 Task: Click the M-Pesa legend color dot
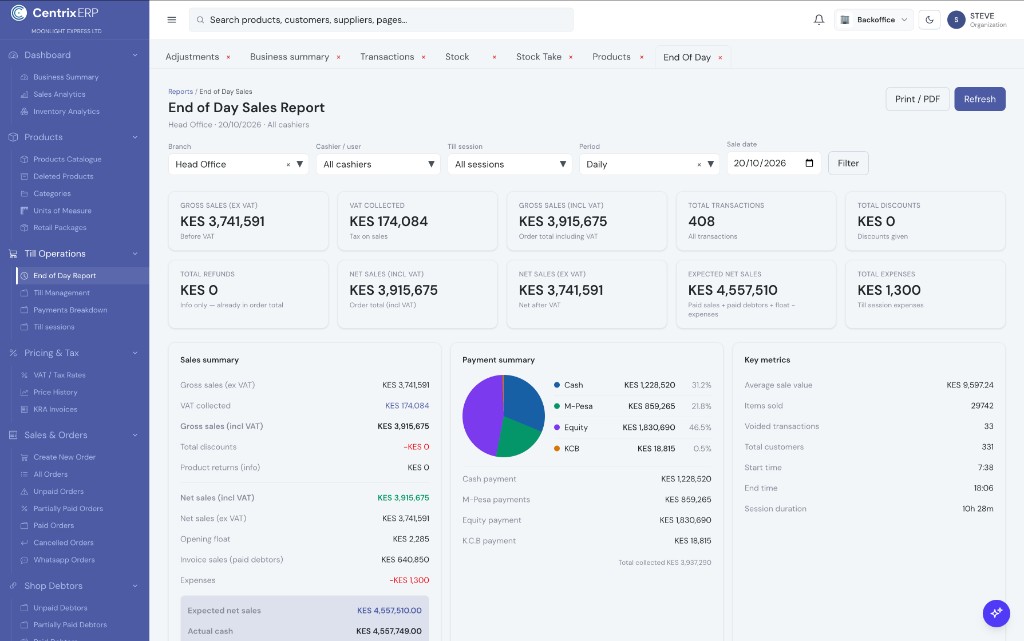click(556, 406)
